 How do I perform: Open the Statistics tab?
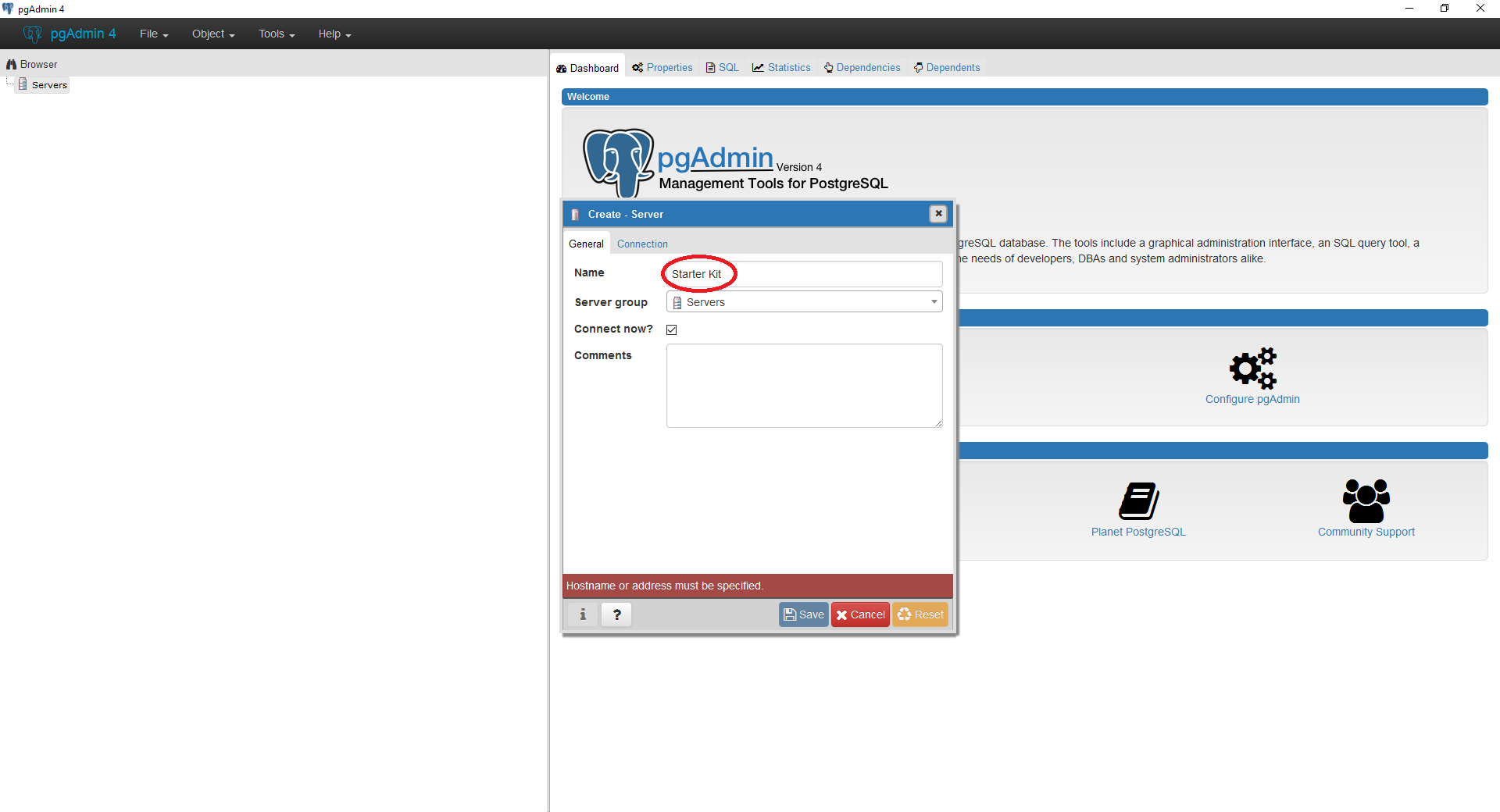pos(781,68)
